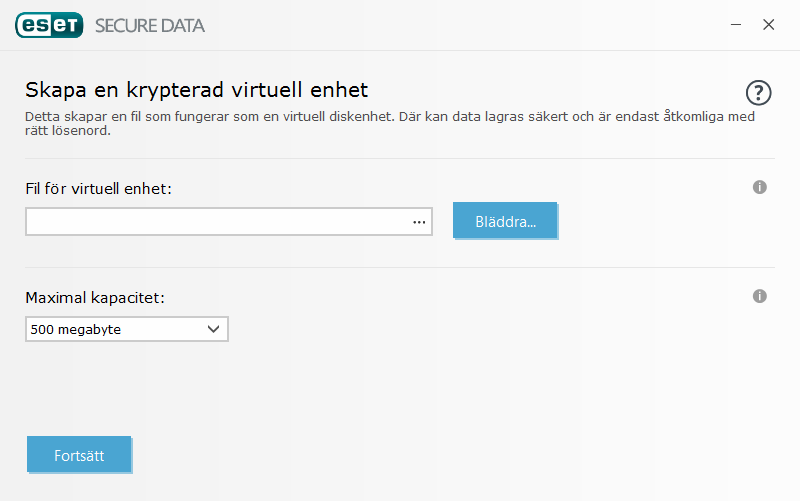Click the ESET logo in title bar
800x501 pixels.
tap(49, 25)
